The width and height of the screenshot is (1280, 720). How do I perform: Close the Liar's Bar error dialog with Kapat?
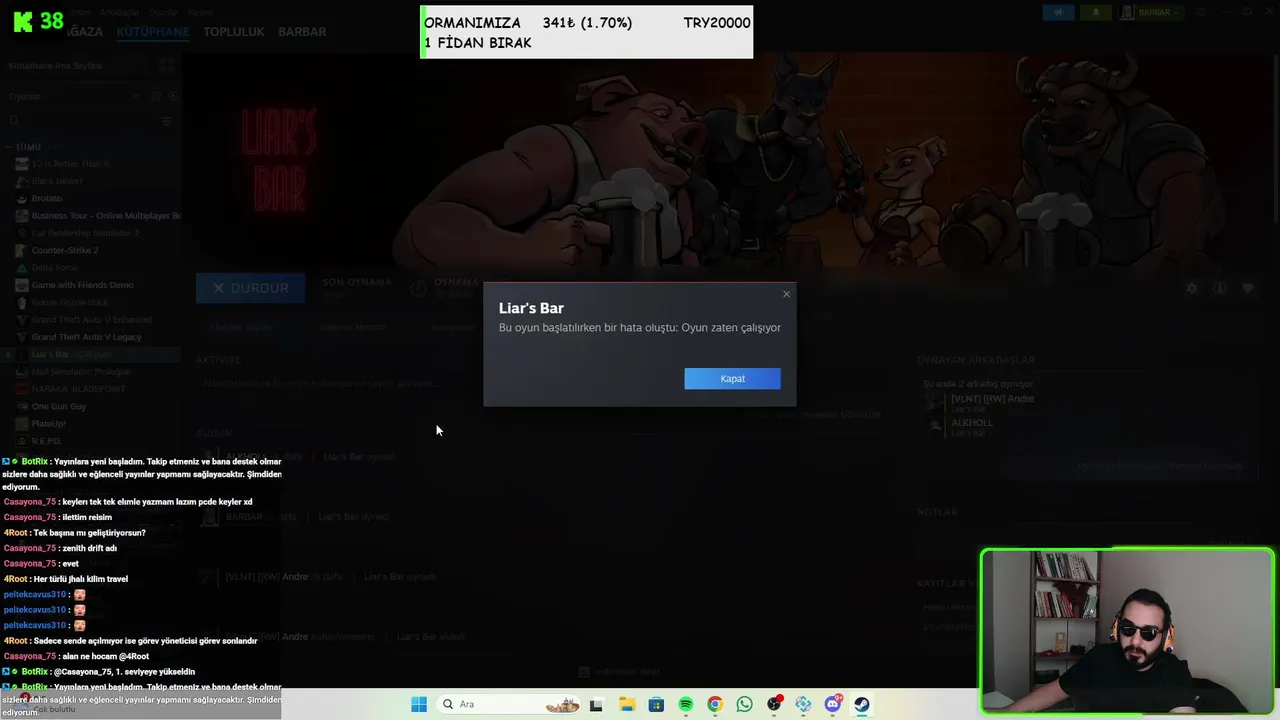point(732,378)
